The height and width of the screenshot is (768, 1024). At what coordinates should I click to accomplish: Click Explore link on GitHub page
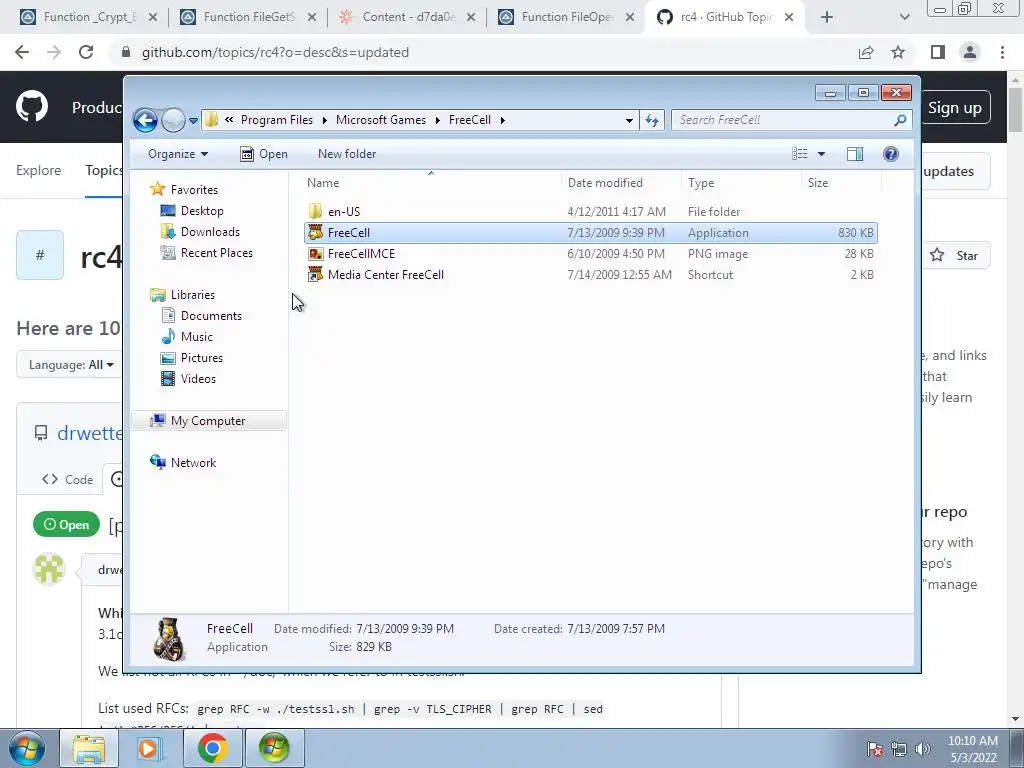pos(39,170)
